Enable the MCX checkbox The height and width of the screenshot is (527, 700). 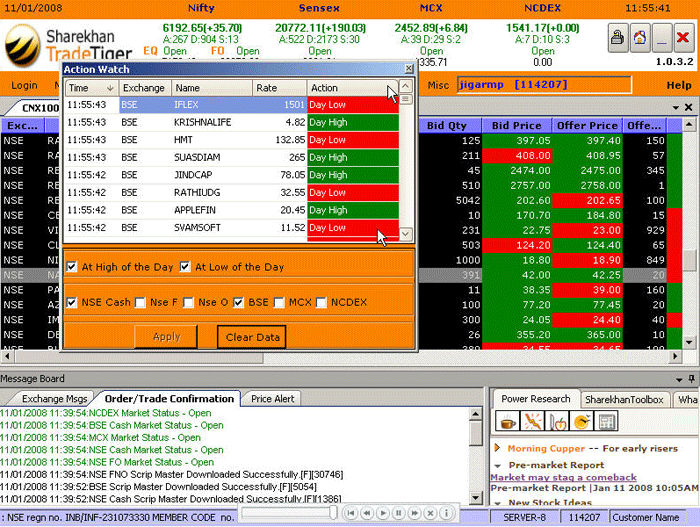click(279, 302)
